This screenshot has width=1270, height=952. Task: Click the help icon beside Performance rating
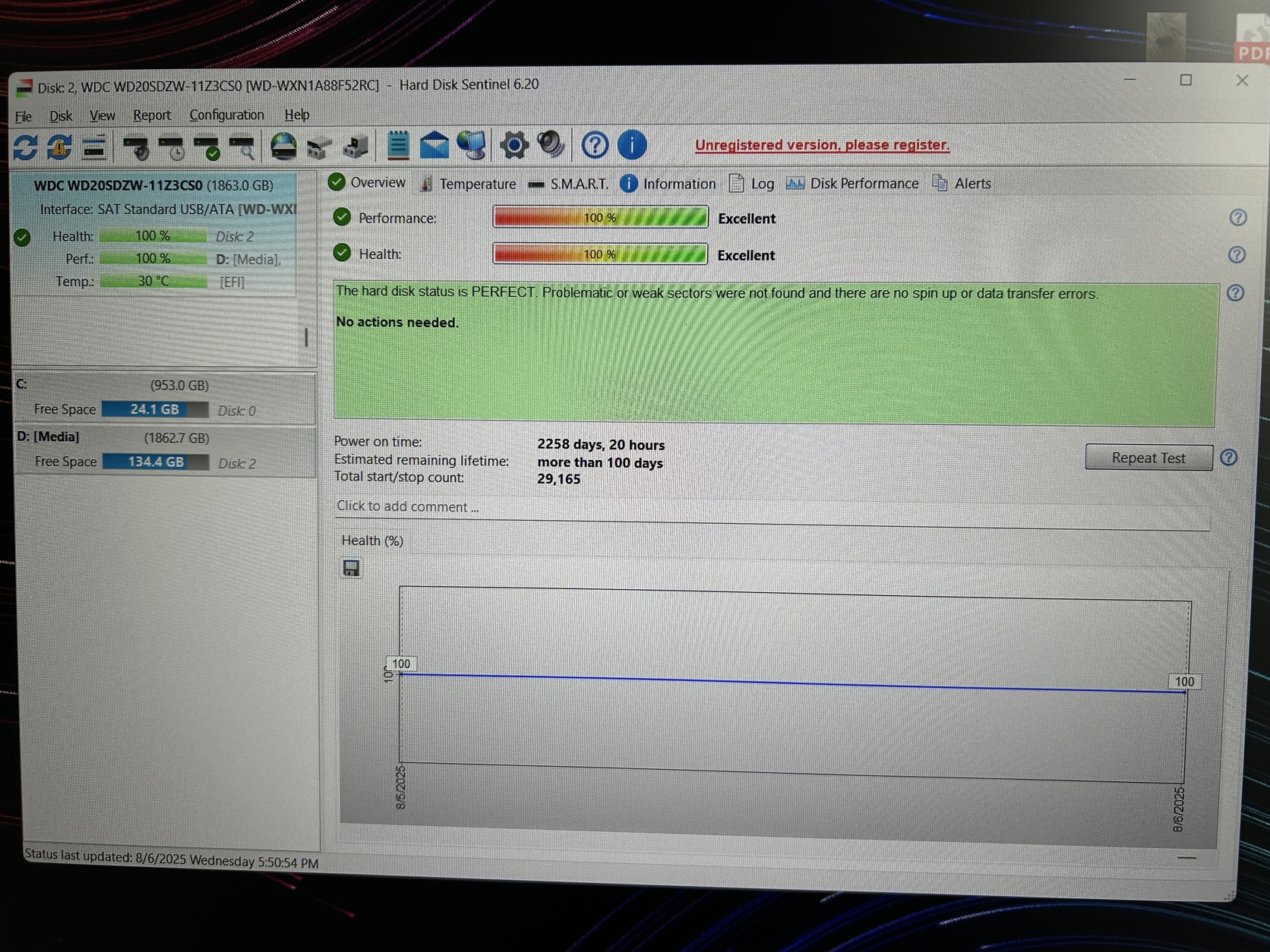1238,218
